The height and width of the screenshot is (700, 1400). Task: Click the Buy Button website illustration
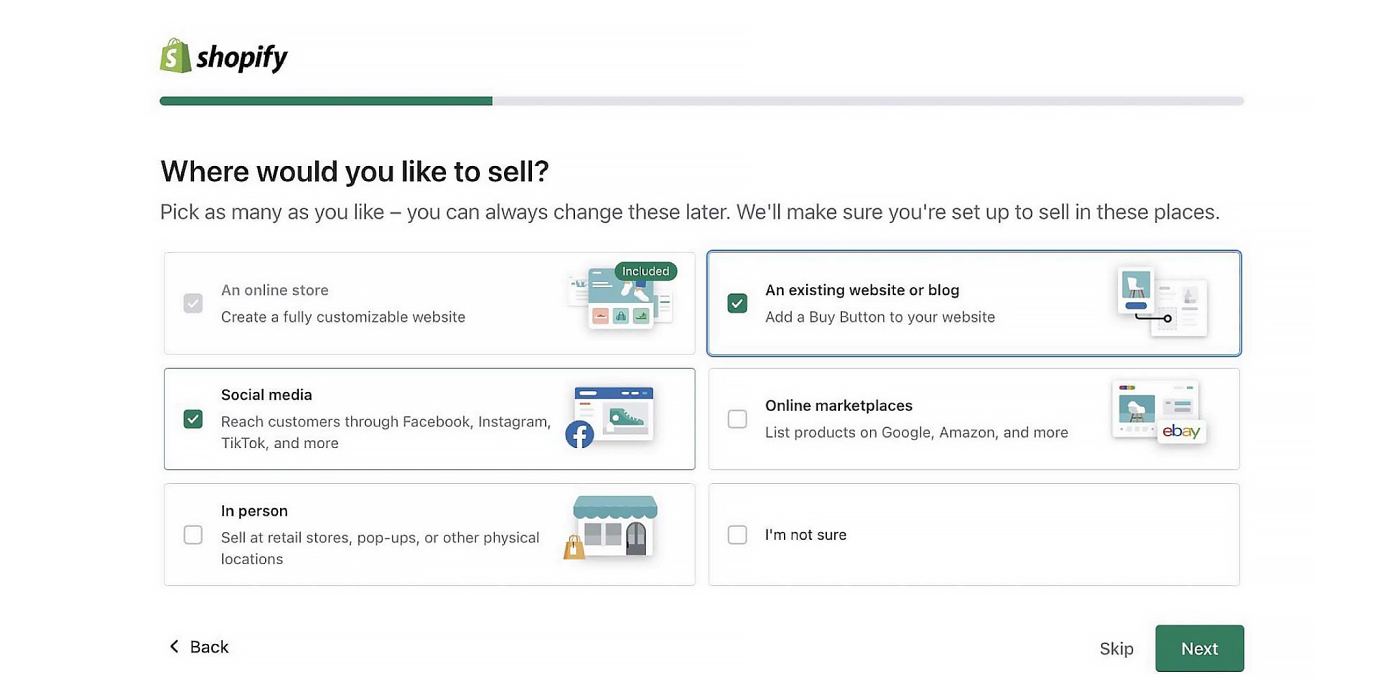tap(1162, 302)
